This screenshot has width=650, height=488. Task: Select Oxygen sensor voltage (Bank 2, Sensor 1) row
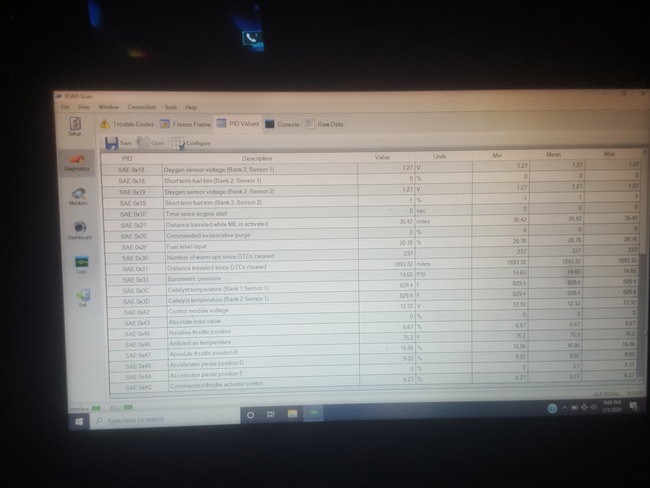click(371, 168)
